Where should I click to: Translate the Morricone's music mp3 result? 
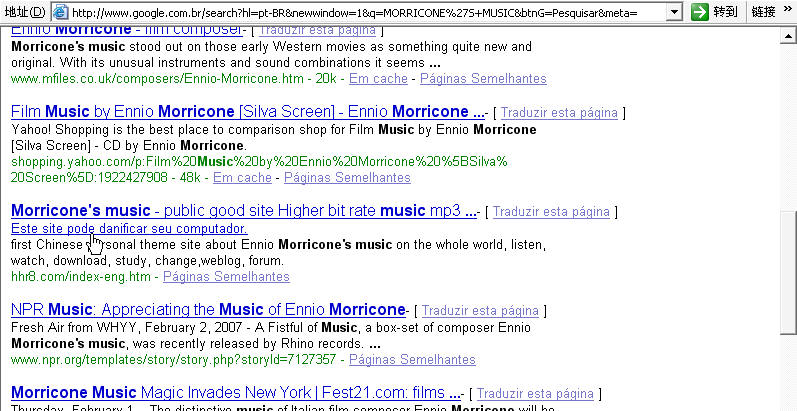coord(551,211)
